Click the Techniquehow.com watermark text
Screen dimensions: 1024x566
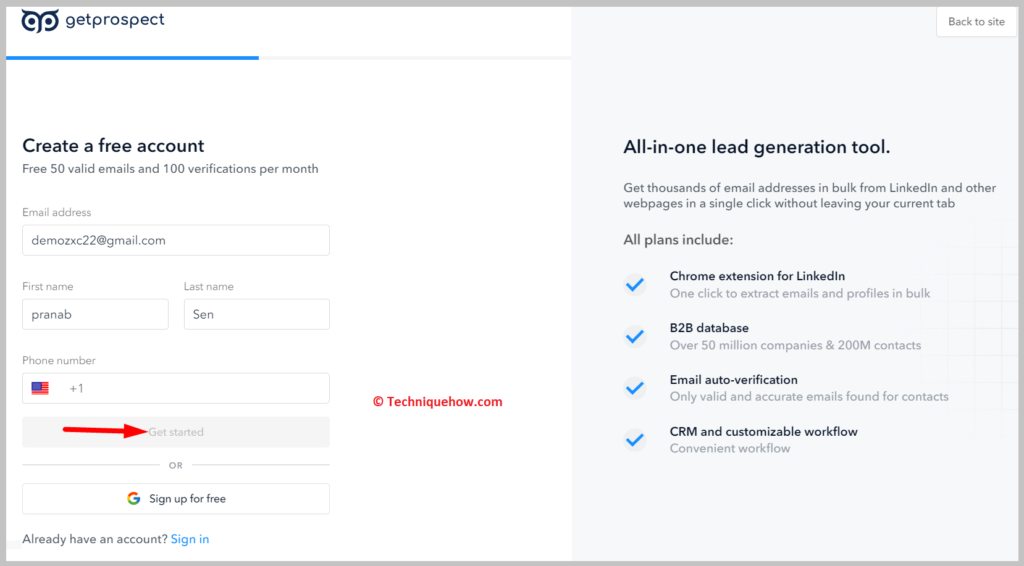[438, 401]
